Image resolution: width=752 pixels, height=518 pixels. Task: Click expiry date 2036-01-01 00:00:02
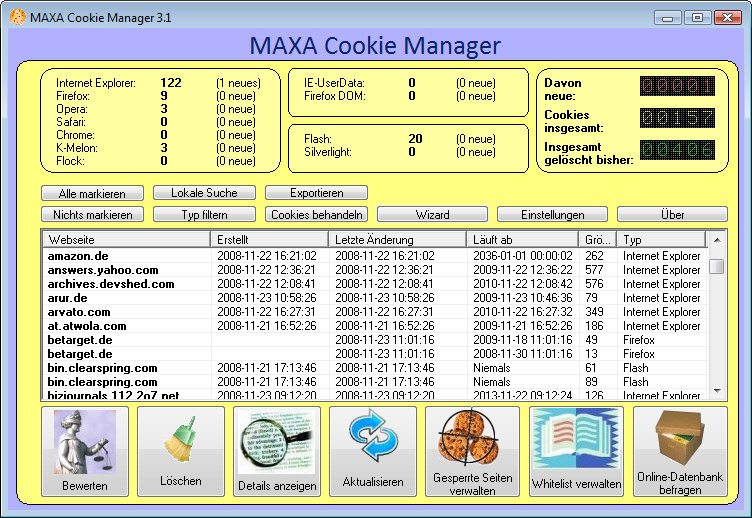tap(522, 256)
